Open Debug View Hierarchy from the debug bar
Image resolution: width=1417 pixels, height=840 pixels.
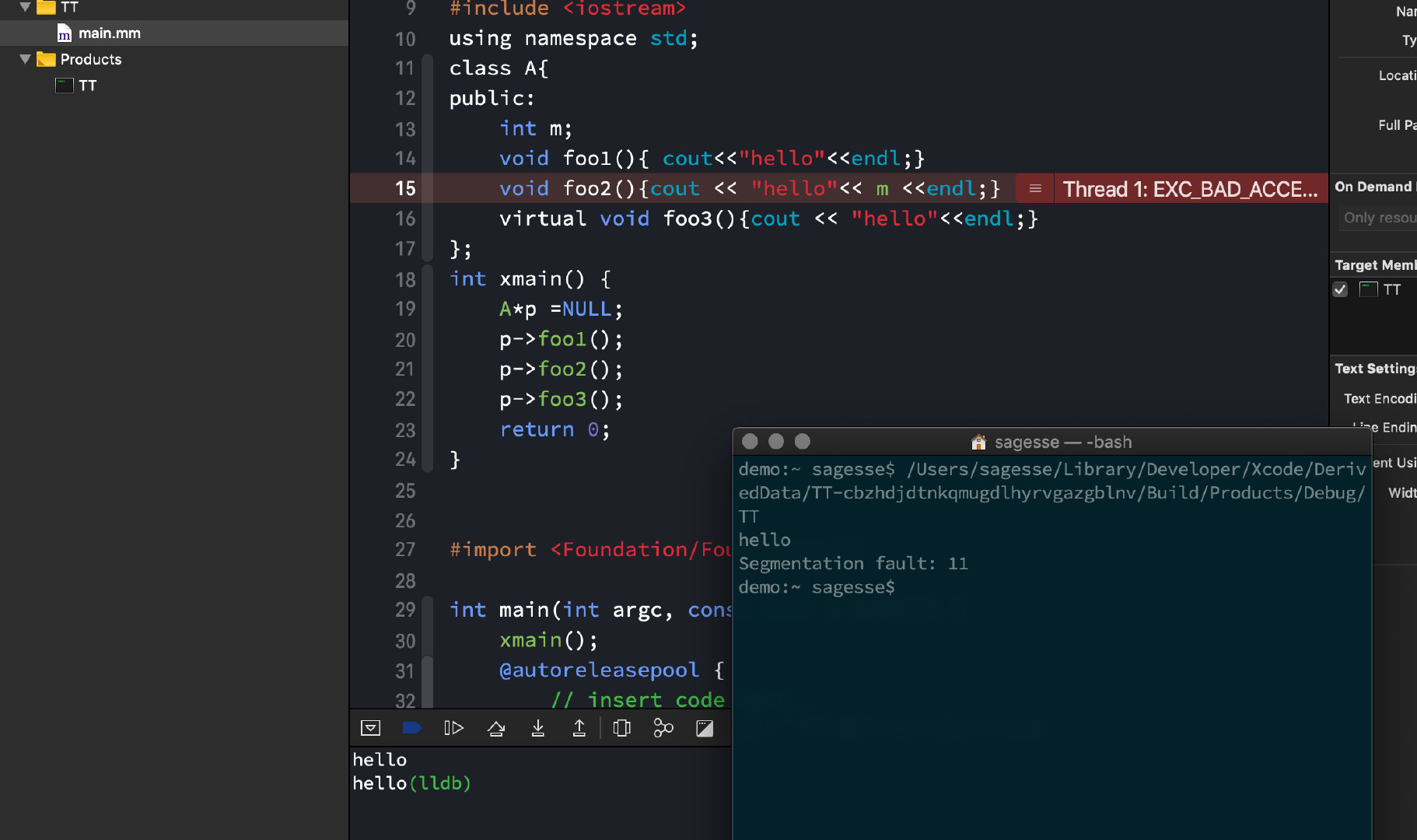[621, 728]
